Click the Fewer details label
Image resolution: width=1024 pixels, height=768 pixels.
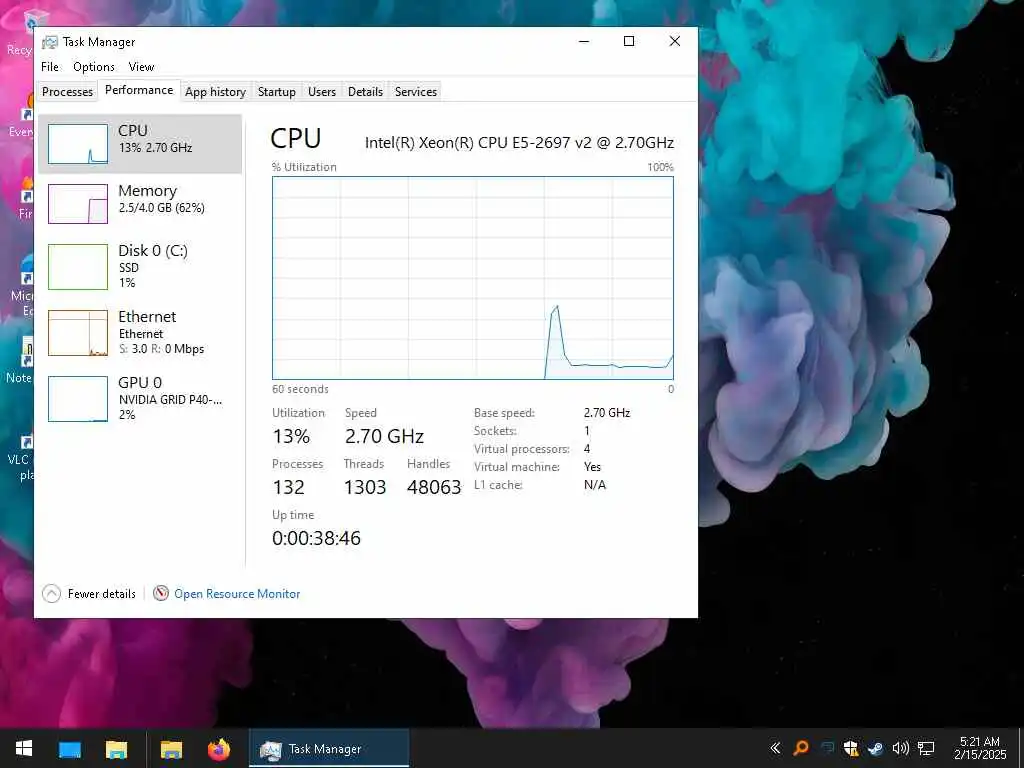coord(102,594)
